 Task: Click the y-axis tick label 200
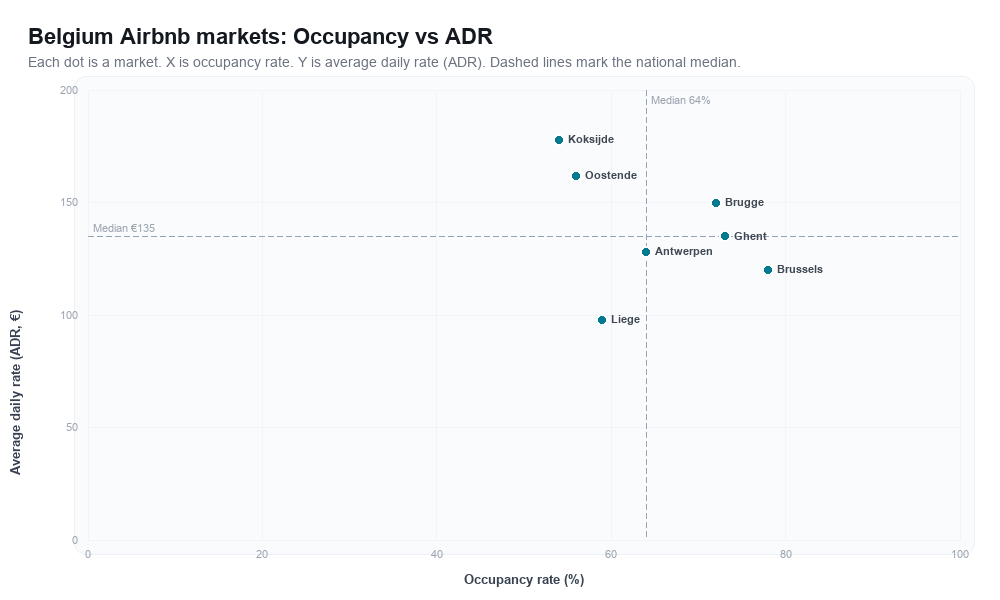(69, 91)
